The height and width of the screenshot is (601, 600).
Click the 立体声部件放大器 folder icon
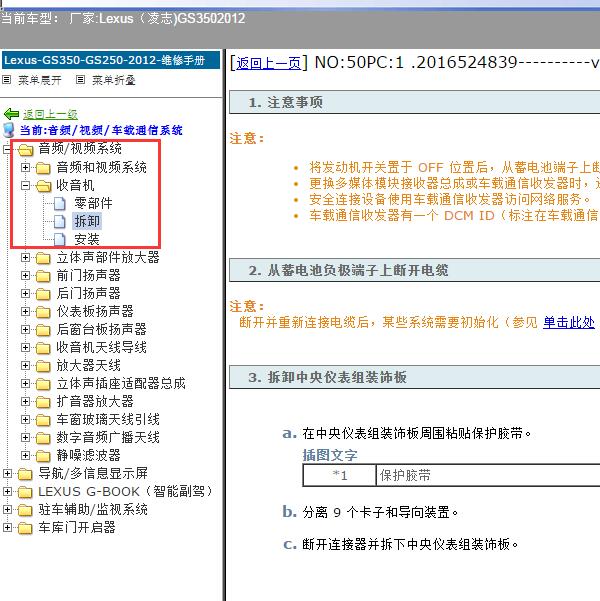43,258
